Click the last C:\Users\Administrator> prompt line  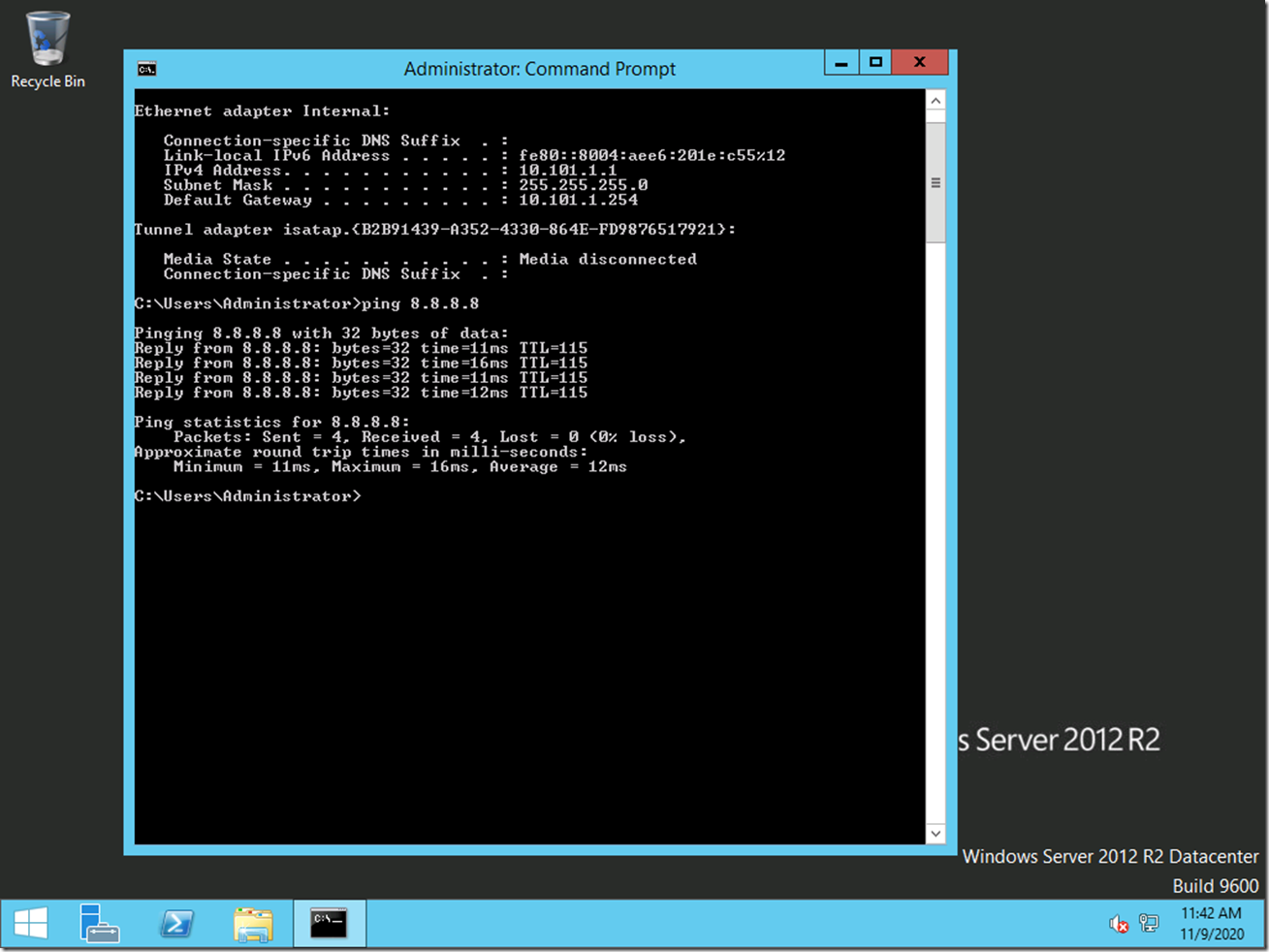tap(248, 496)
